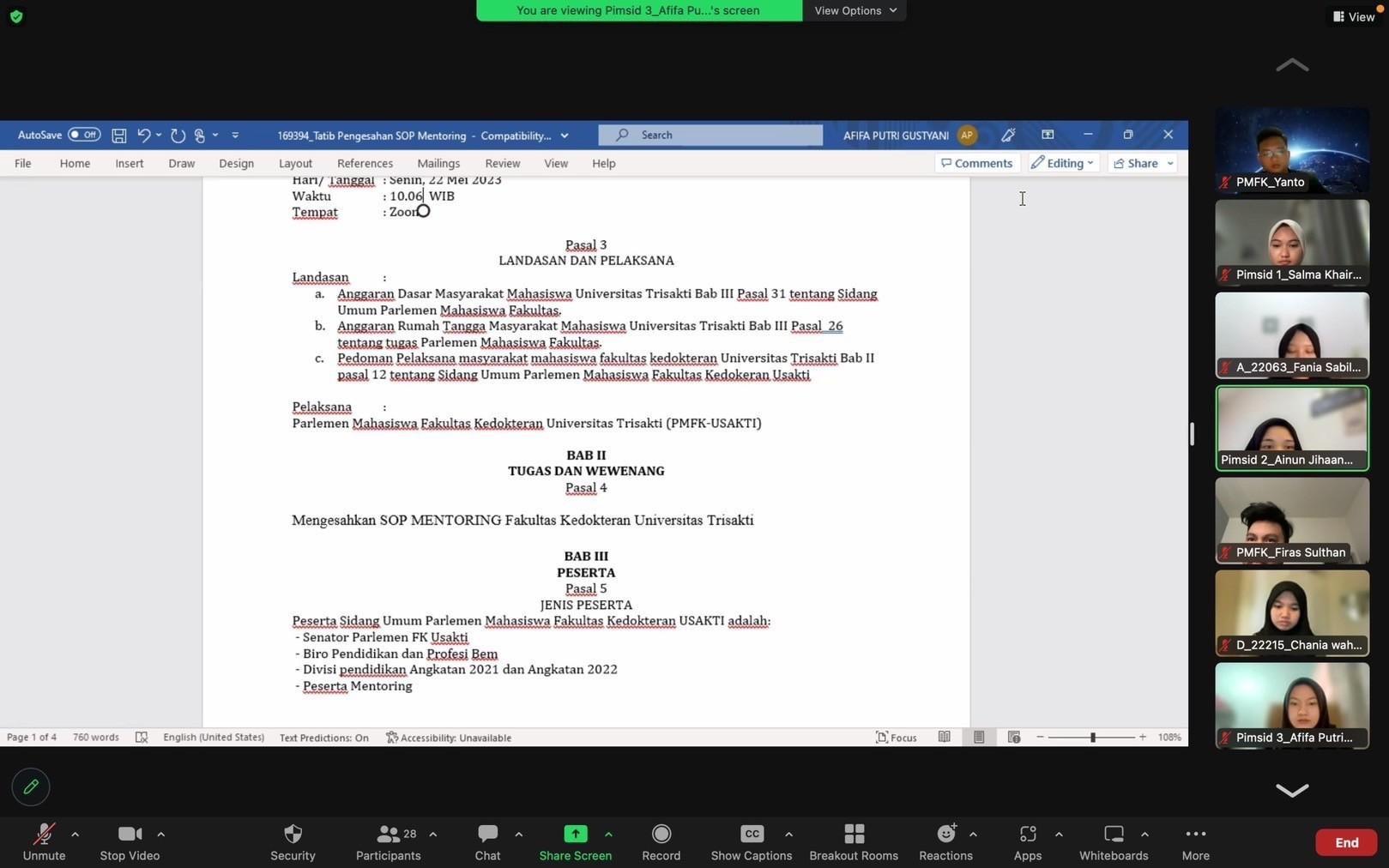Open the Reactions menu
This screenshot has width=1389, height=868.
click(x=945, y=842)
